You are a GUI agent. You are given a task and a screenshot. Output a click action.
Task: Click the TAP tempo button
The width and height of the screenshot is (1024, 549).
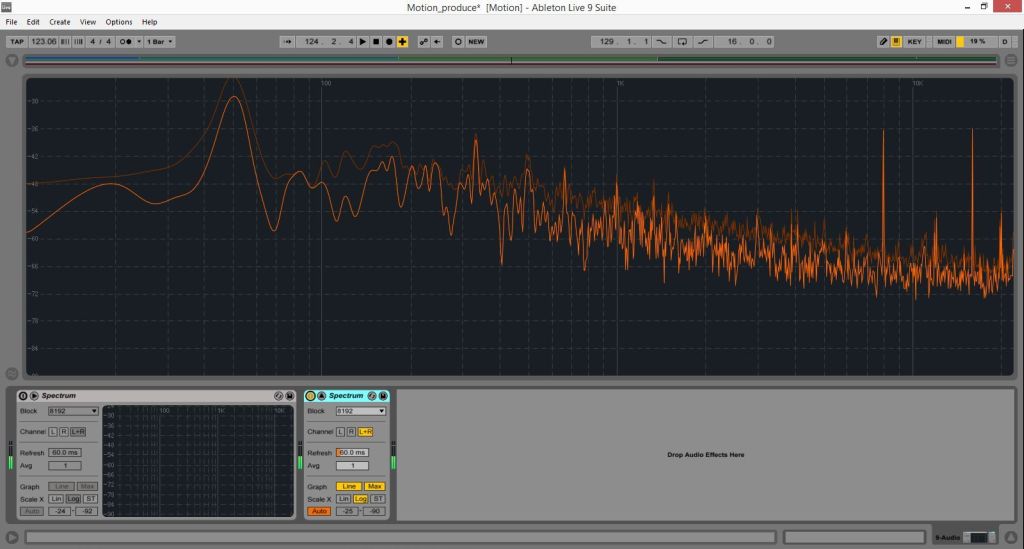click(16, 42)
